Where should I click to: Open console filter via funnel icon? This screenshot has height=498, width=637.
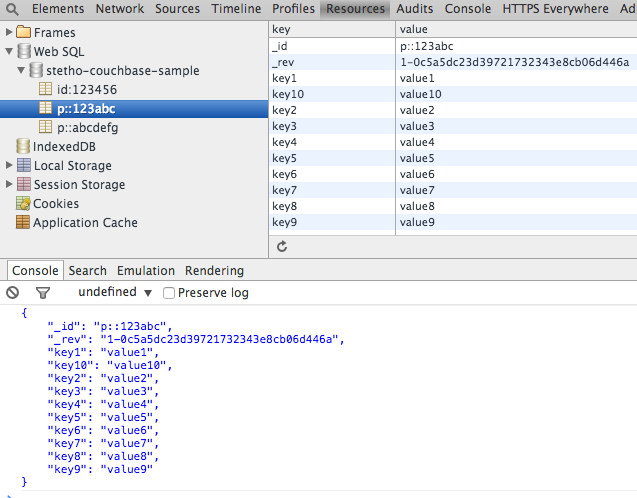pyautogui.click(x=43, y=292)
